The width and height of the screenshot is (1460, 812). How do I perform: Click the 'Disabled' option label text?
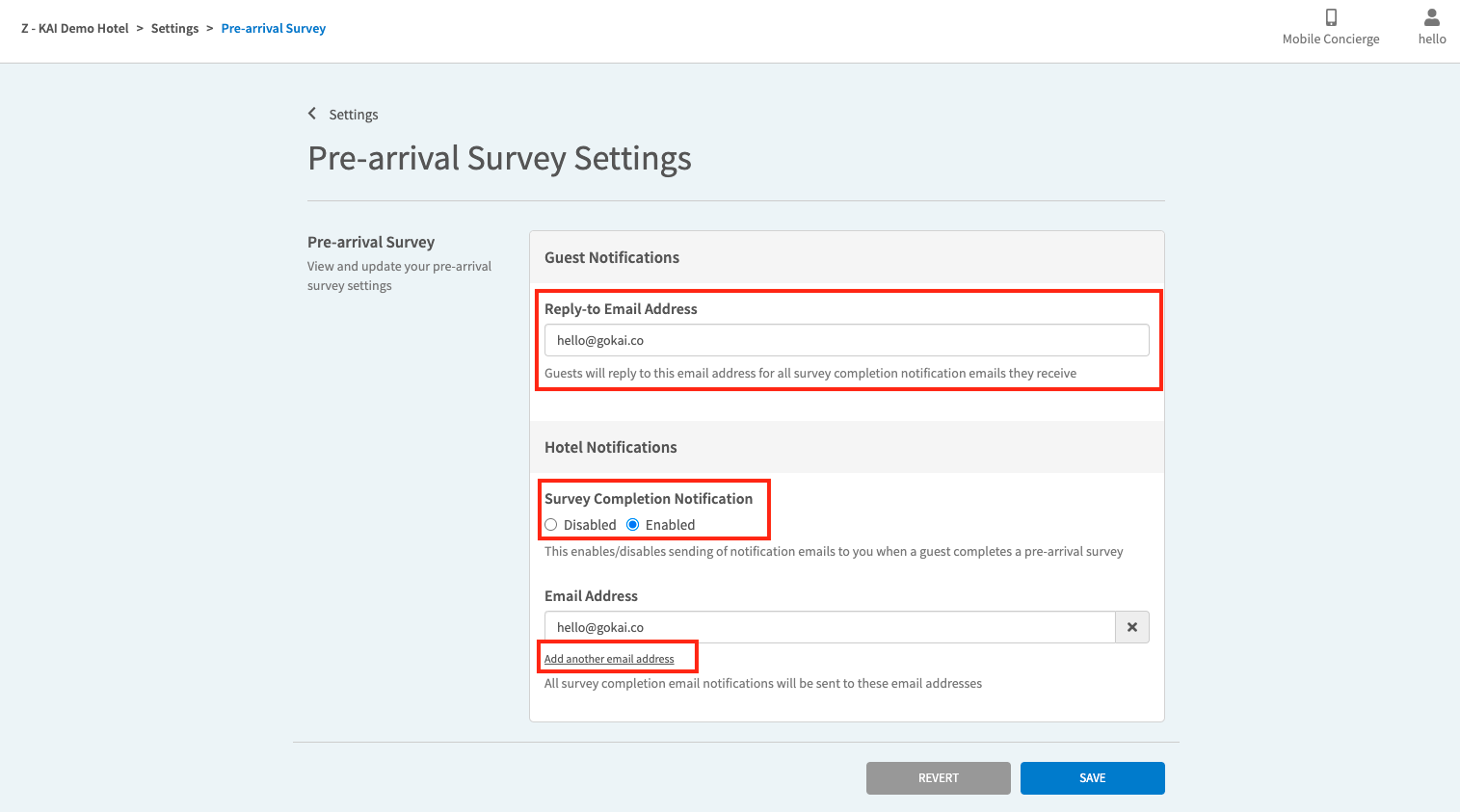click(x=589, y=525)
